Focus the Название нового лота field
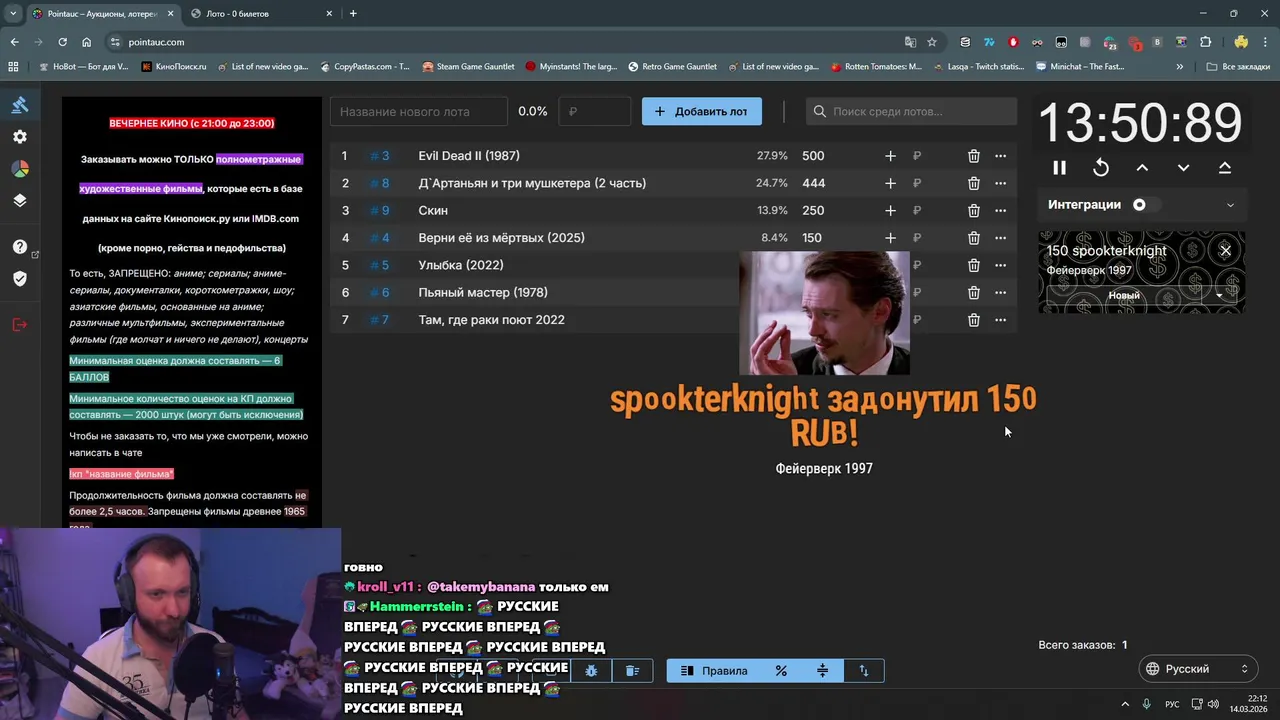1280x720 pixels. [419, 111]
